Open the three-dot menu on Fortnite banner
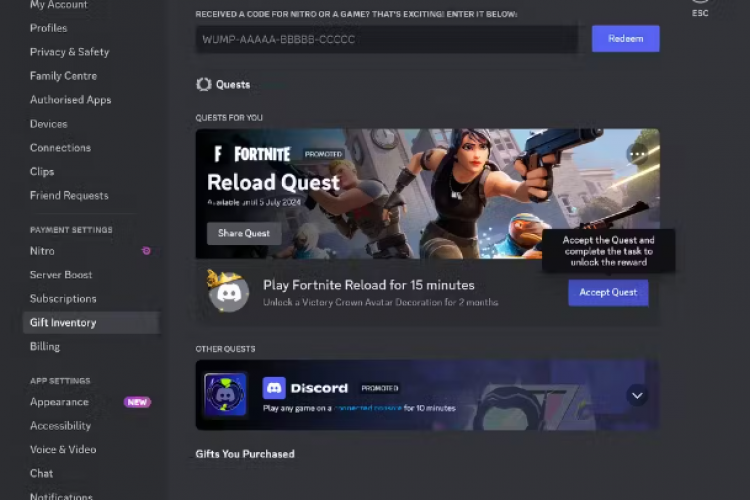 (637, 154)
